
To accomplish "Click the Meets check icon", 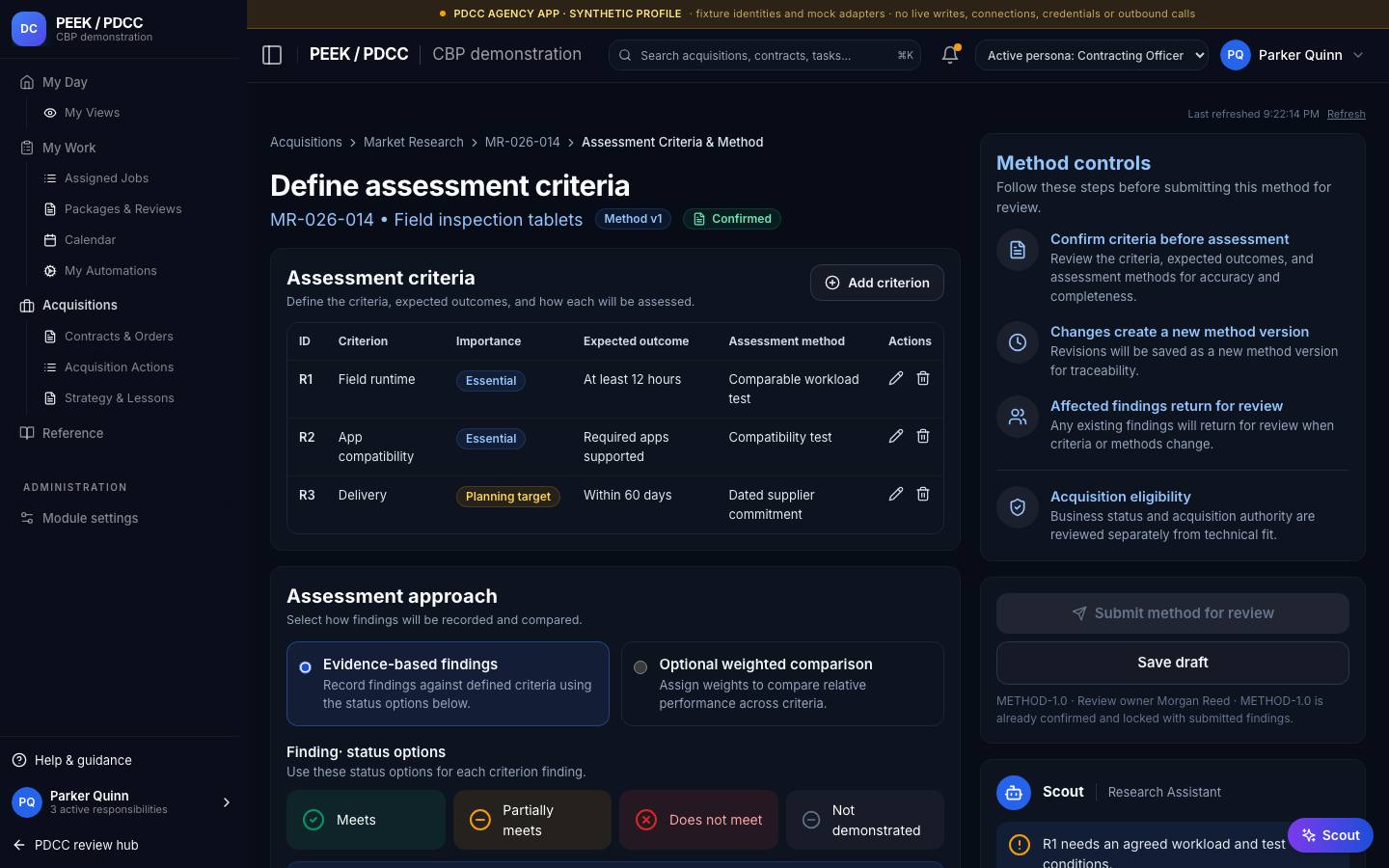I will [x=313, y=820].
